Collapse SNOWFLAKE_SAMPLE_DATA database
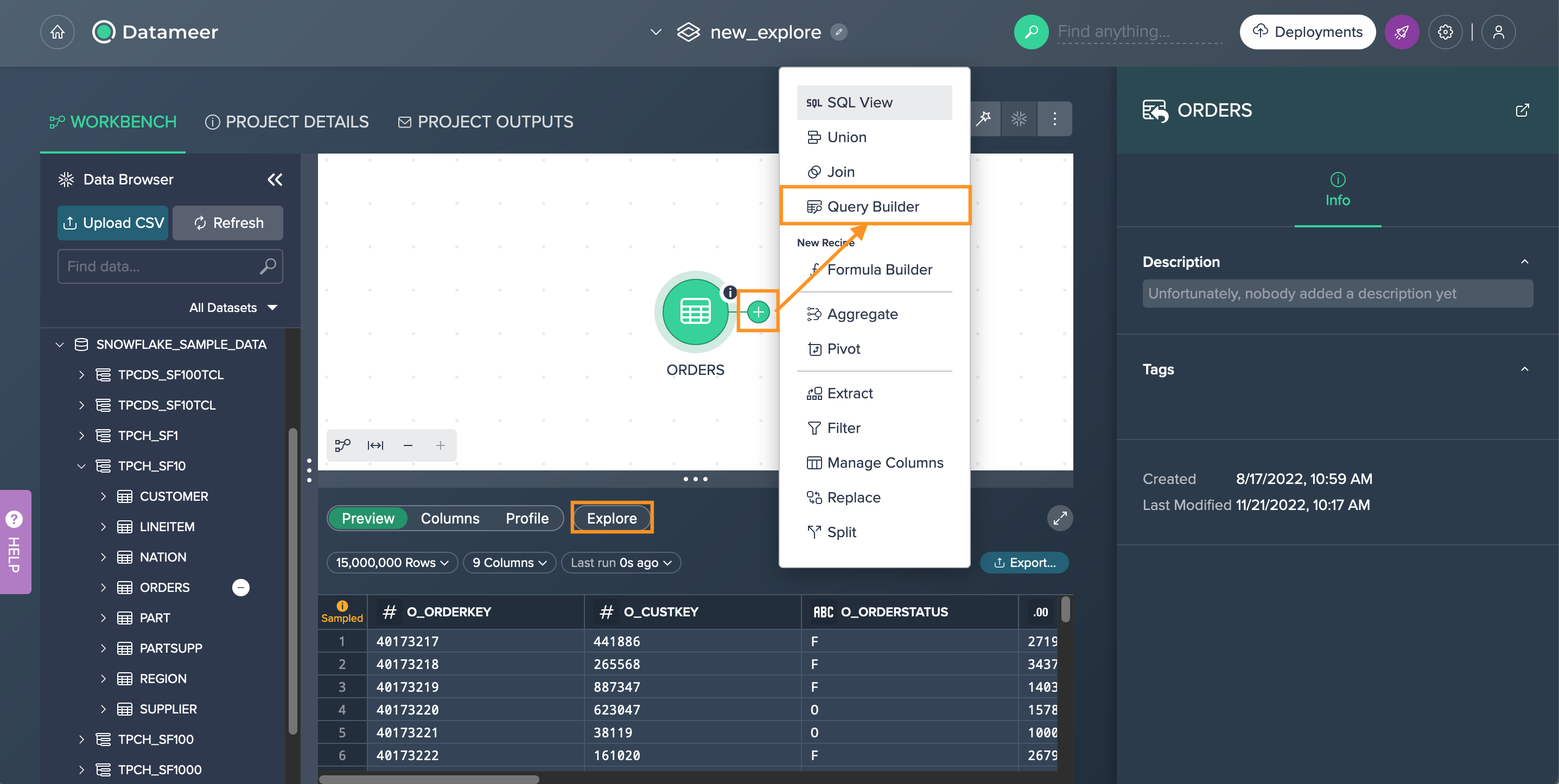 (x=59, y=345)
